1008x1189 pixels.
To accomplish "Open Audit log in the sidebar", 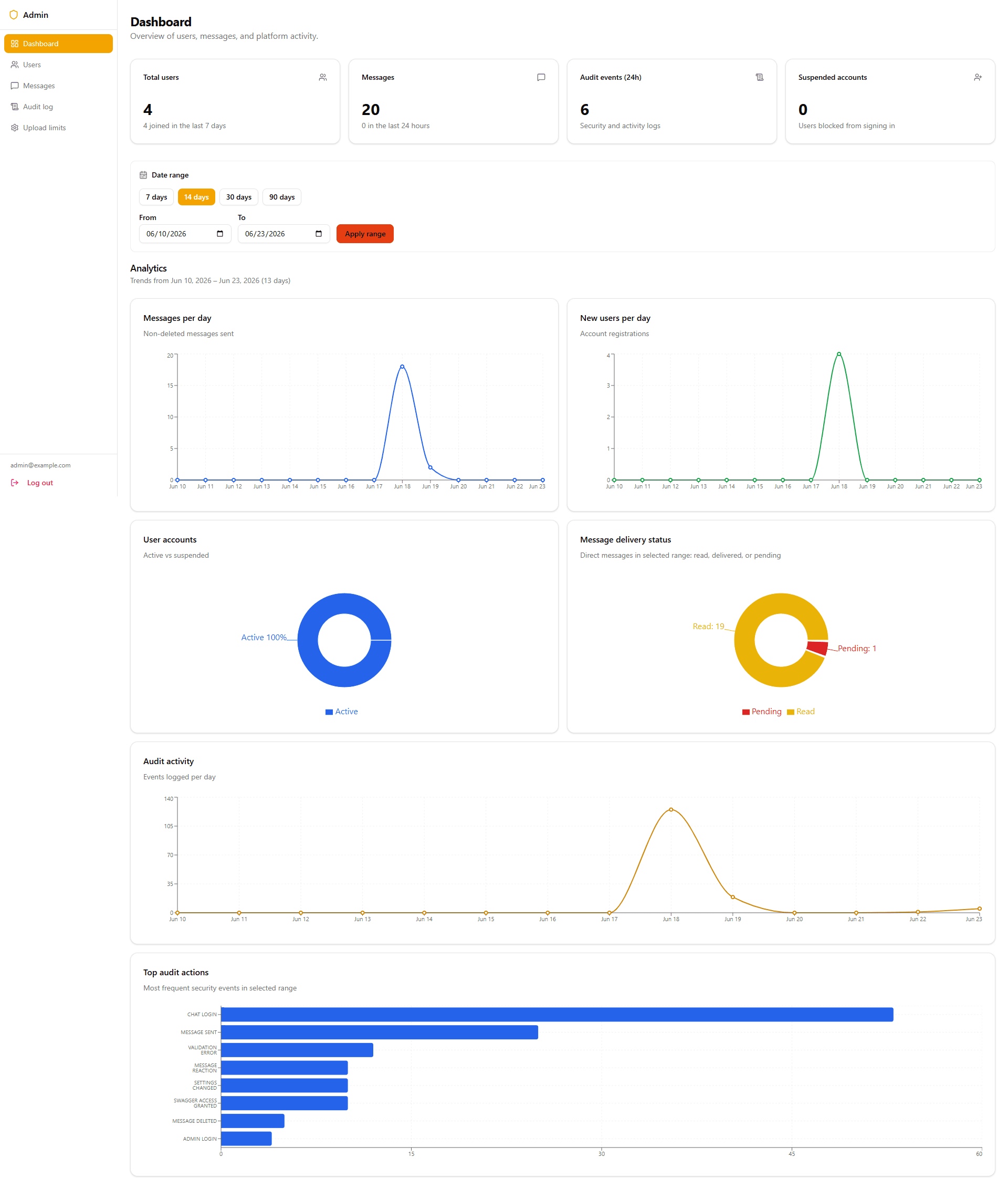I will pyautogui.click(x=58, y=107).
